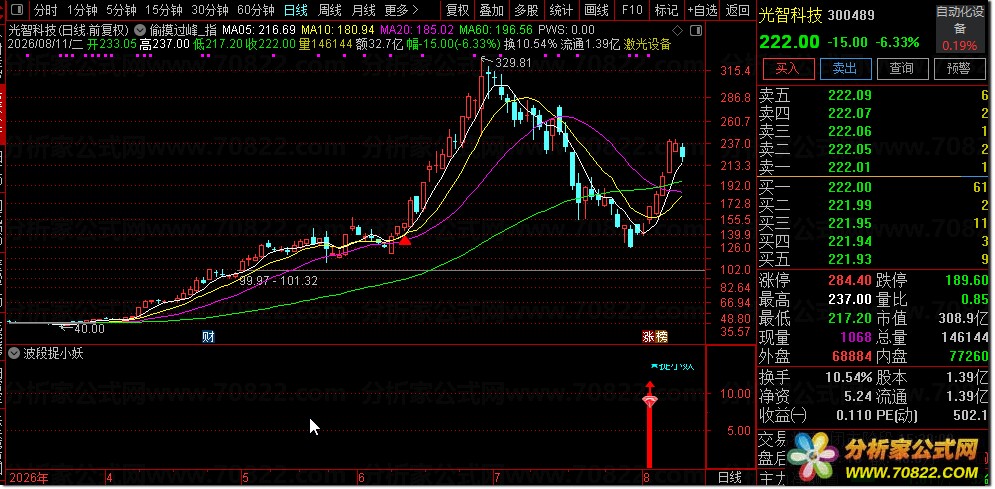Click the 涨停 price 284.40

click(850, 280)
